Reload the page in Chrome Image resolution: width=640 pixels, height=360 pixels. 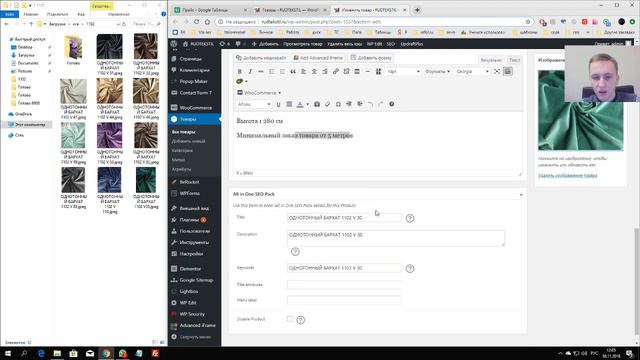(197, 22)
